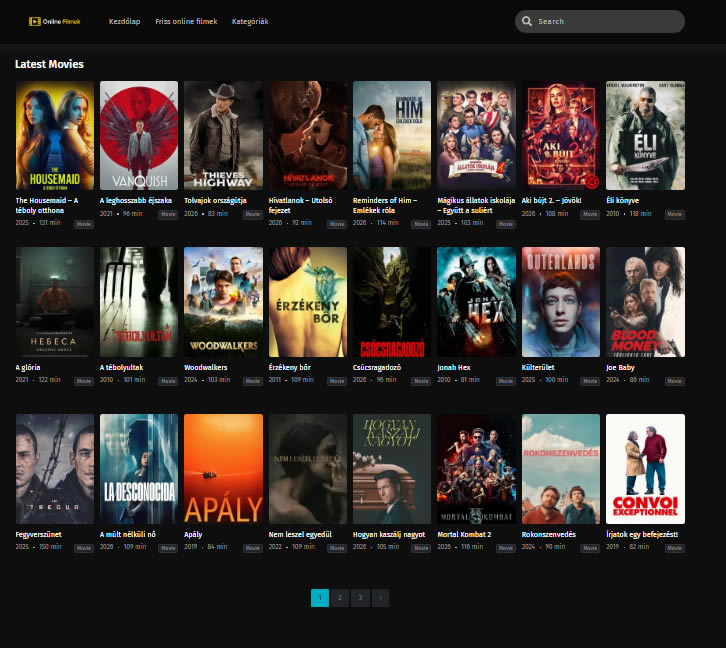
Task: Click the Joe Baby title link
Action: tap(620, 368)
